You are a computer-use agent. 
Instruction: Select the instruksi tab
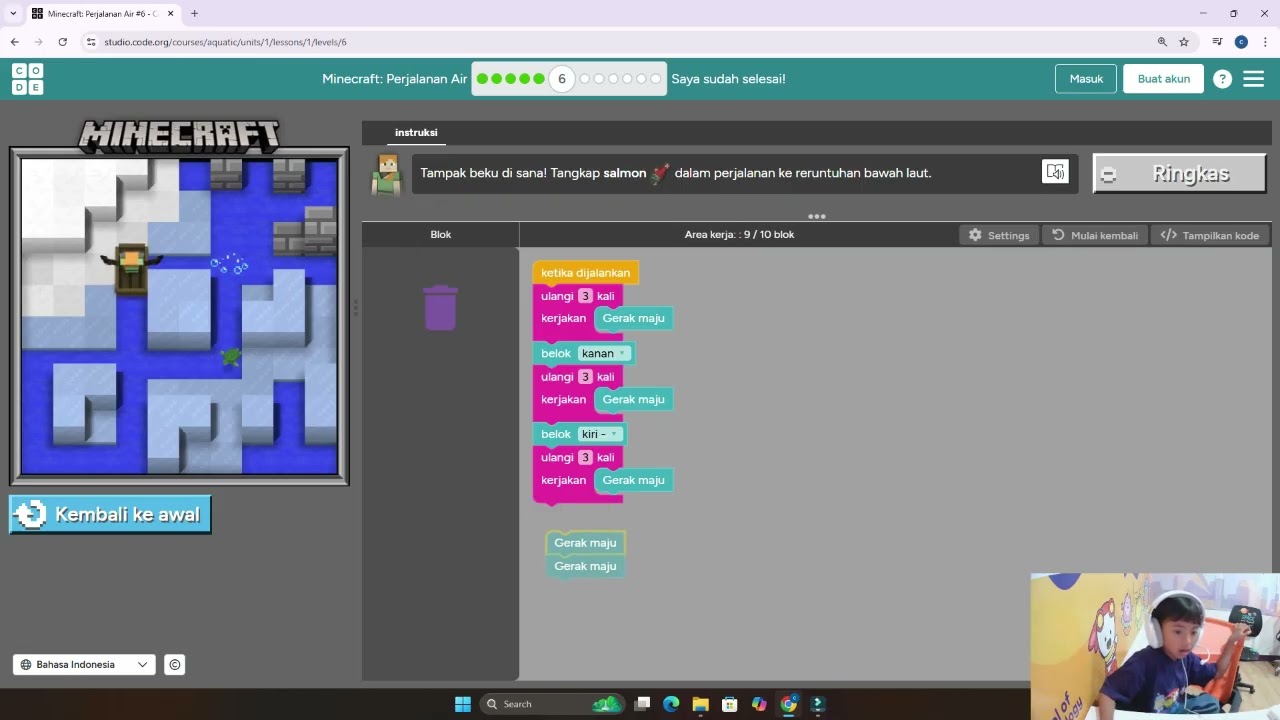[416, 132]
